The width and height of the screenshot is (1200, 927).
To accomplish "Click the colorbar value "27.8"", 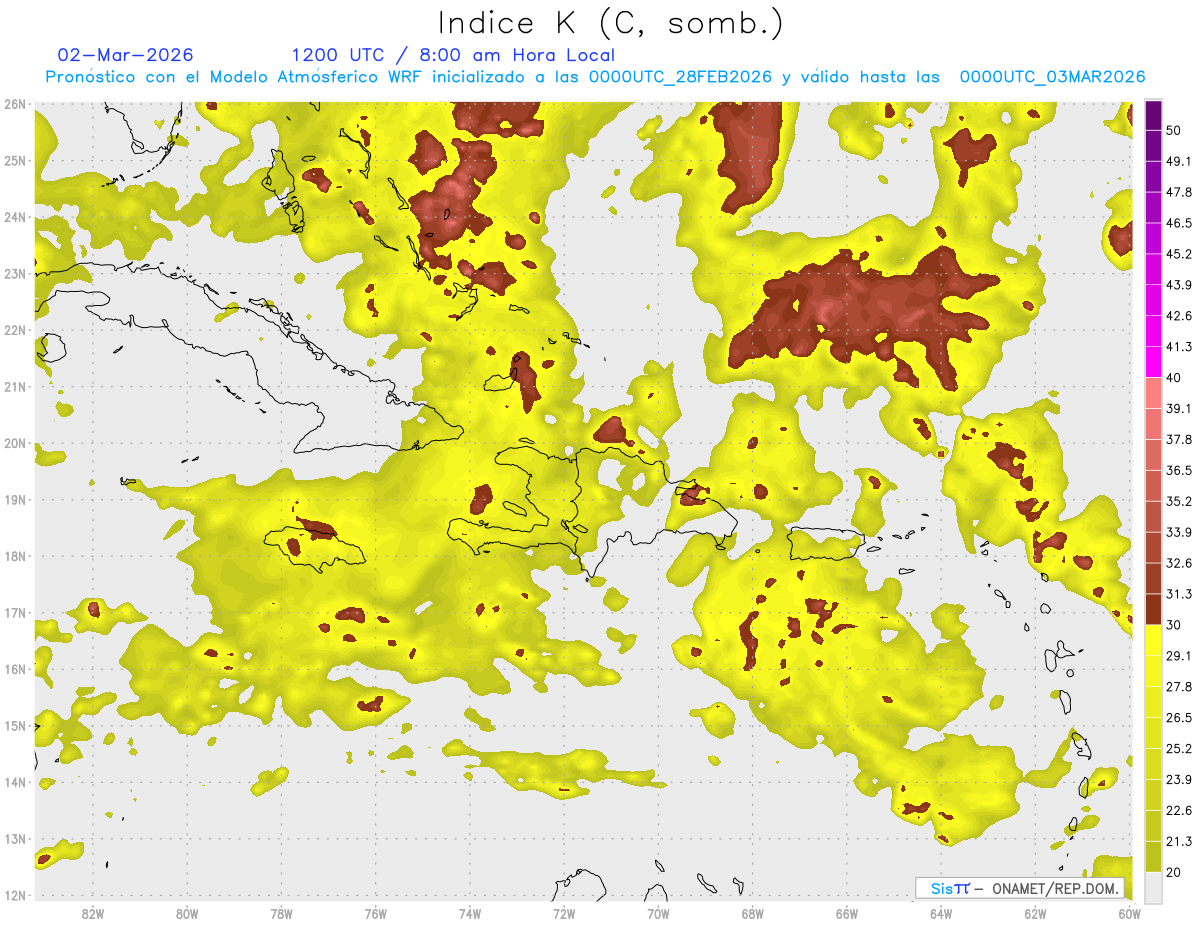I will pyautogui.click(x=1178, y=686).
